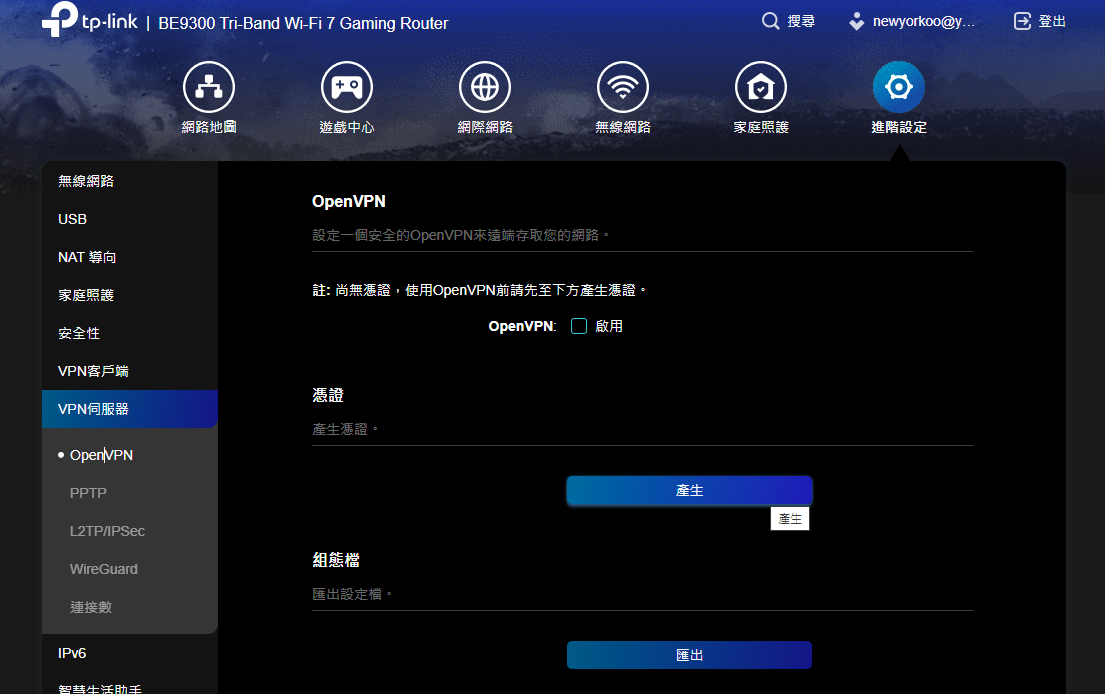Open the WireGuard submenu item

(104, 569)
